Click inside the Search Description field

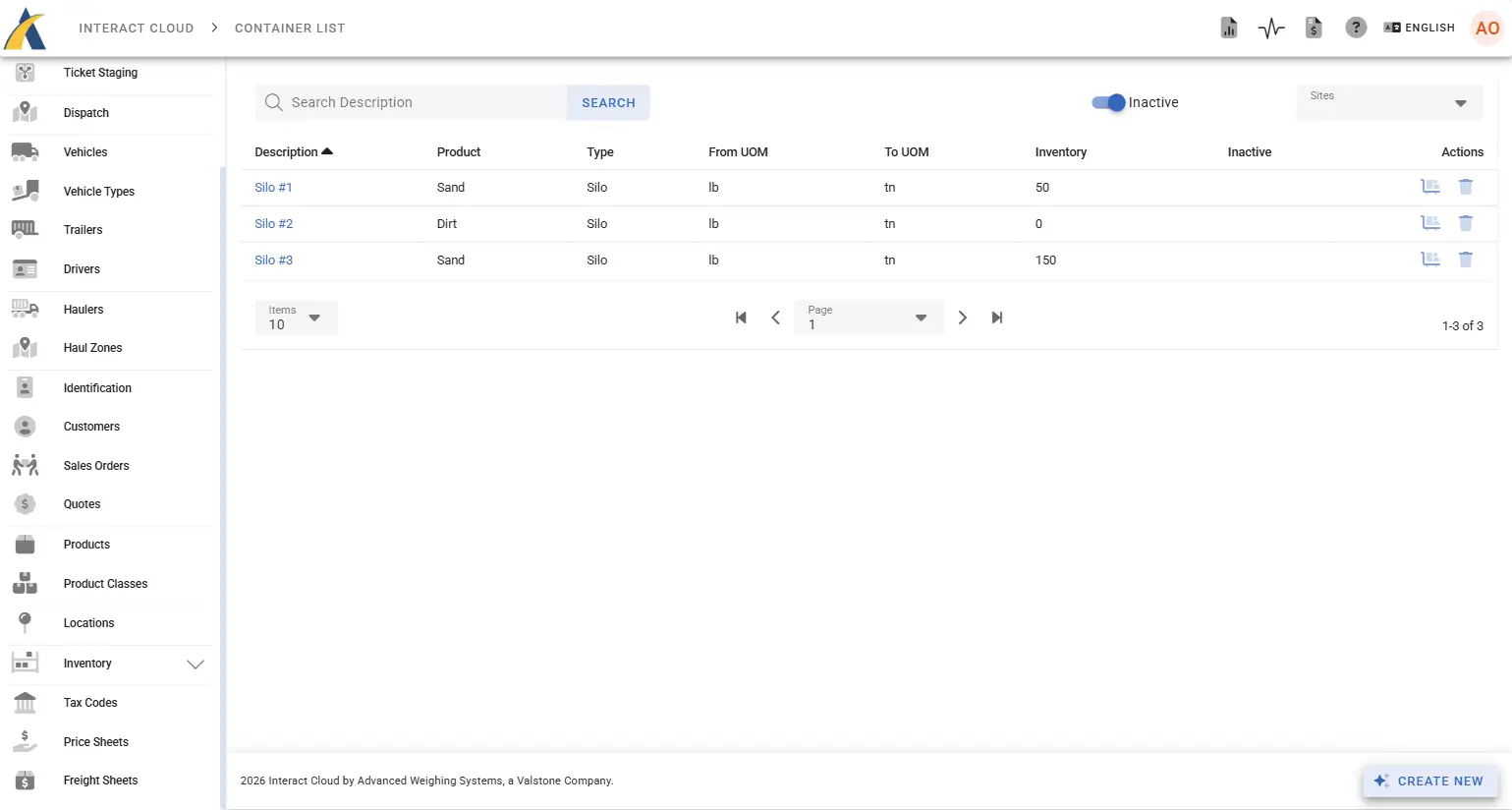point(413,102)
